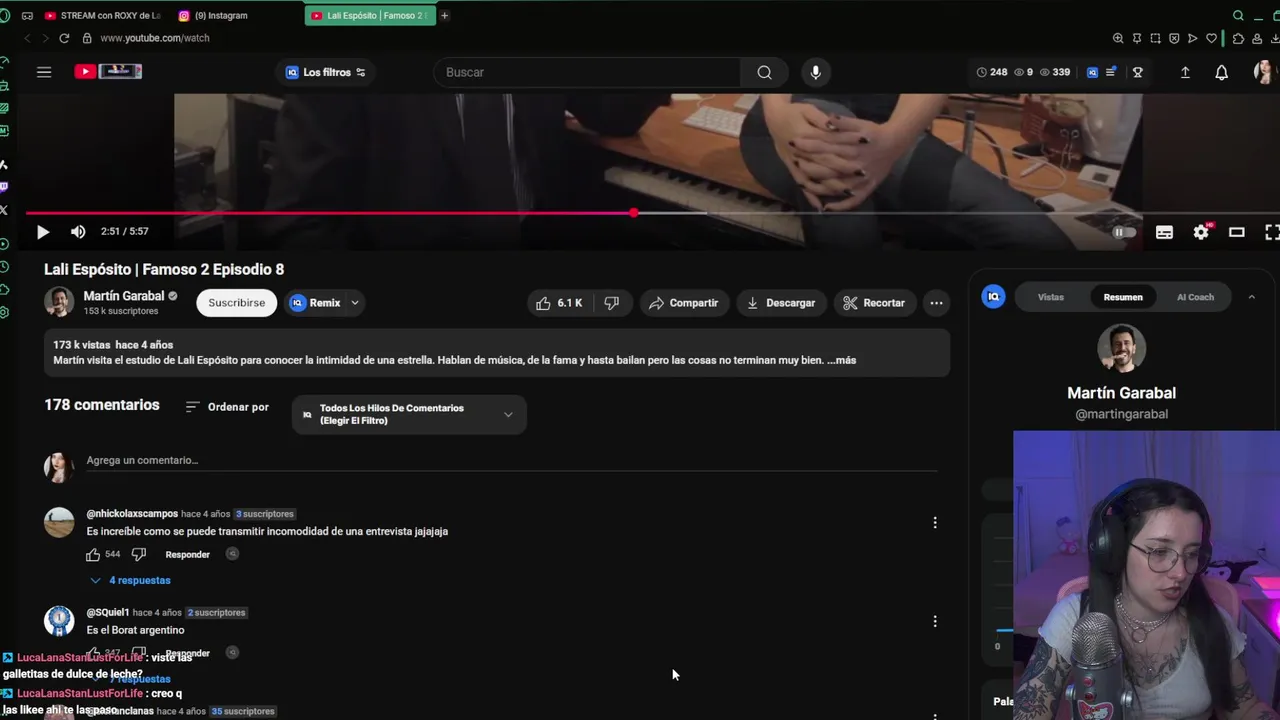Subscribe with the Suscribirse button
The width and height of the screenshot is (1280, 720).
click(x=237, y=303)
